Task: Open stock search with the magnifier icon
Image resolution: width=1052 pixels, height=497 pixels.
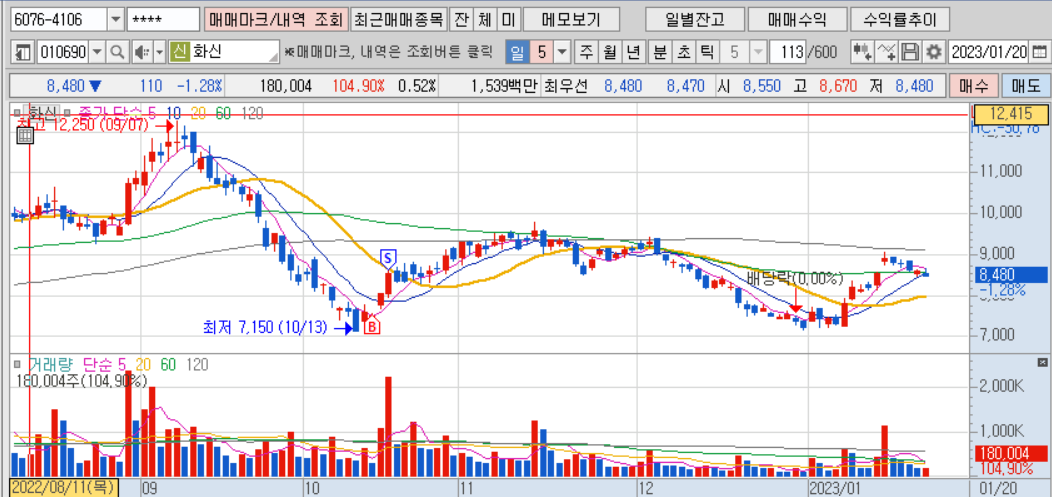Action: click(x=117, y=52)
